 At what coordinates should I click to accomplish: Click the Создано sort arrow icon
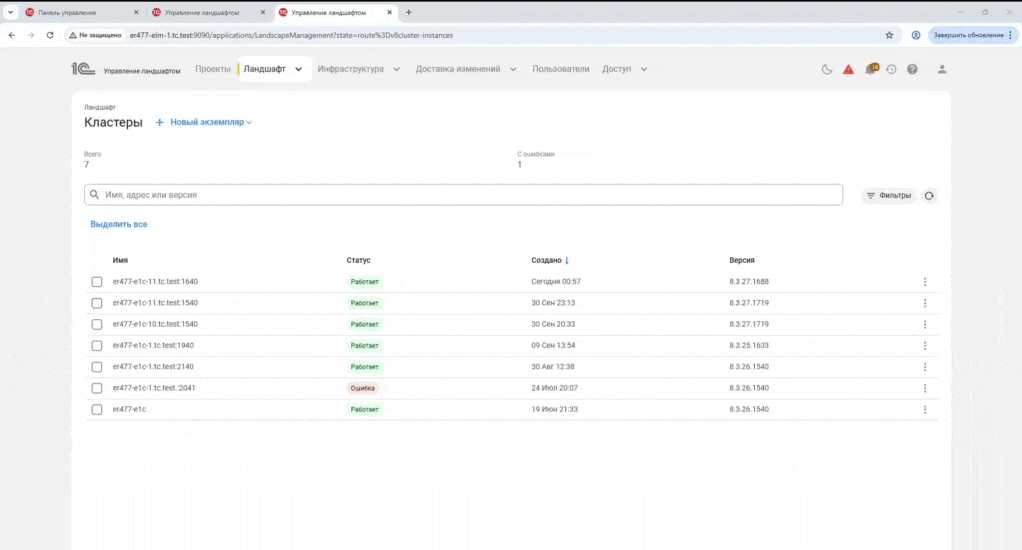click(567, 260)
